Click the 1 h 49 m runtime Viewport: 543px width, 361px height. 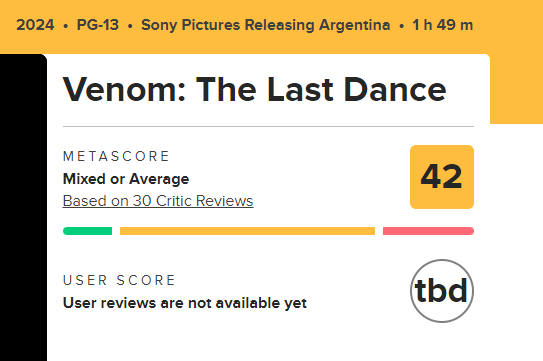[x=443, y=25]
